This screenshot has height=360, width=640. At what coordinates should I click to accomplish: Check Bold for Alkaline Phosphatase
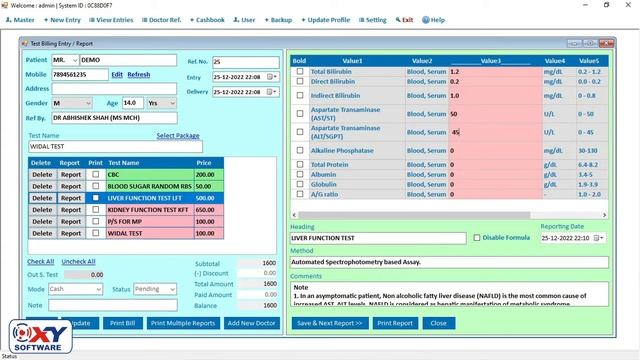tap(300, 150)
